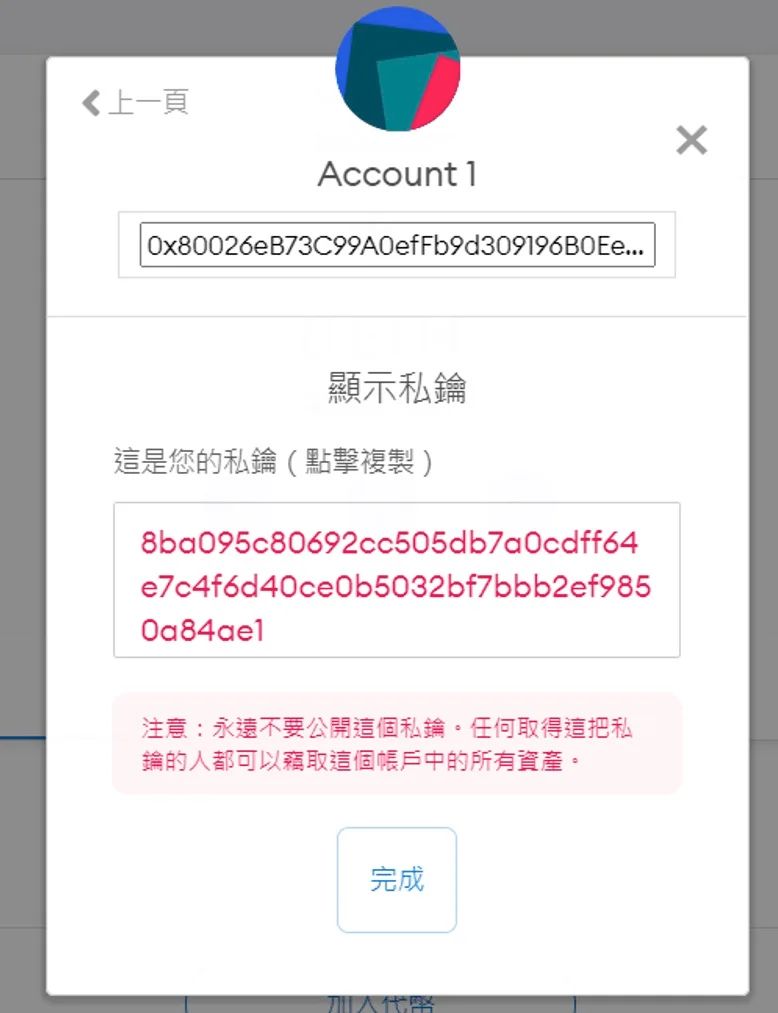Click the back chevron arrow icon

tap(91, 103)
